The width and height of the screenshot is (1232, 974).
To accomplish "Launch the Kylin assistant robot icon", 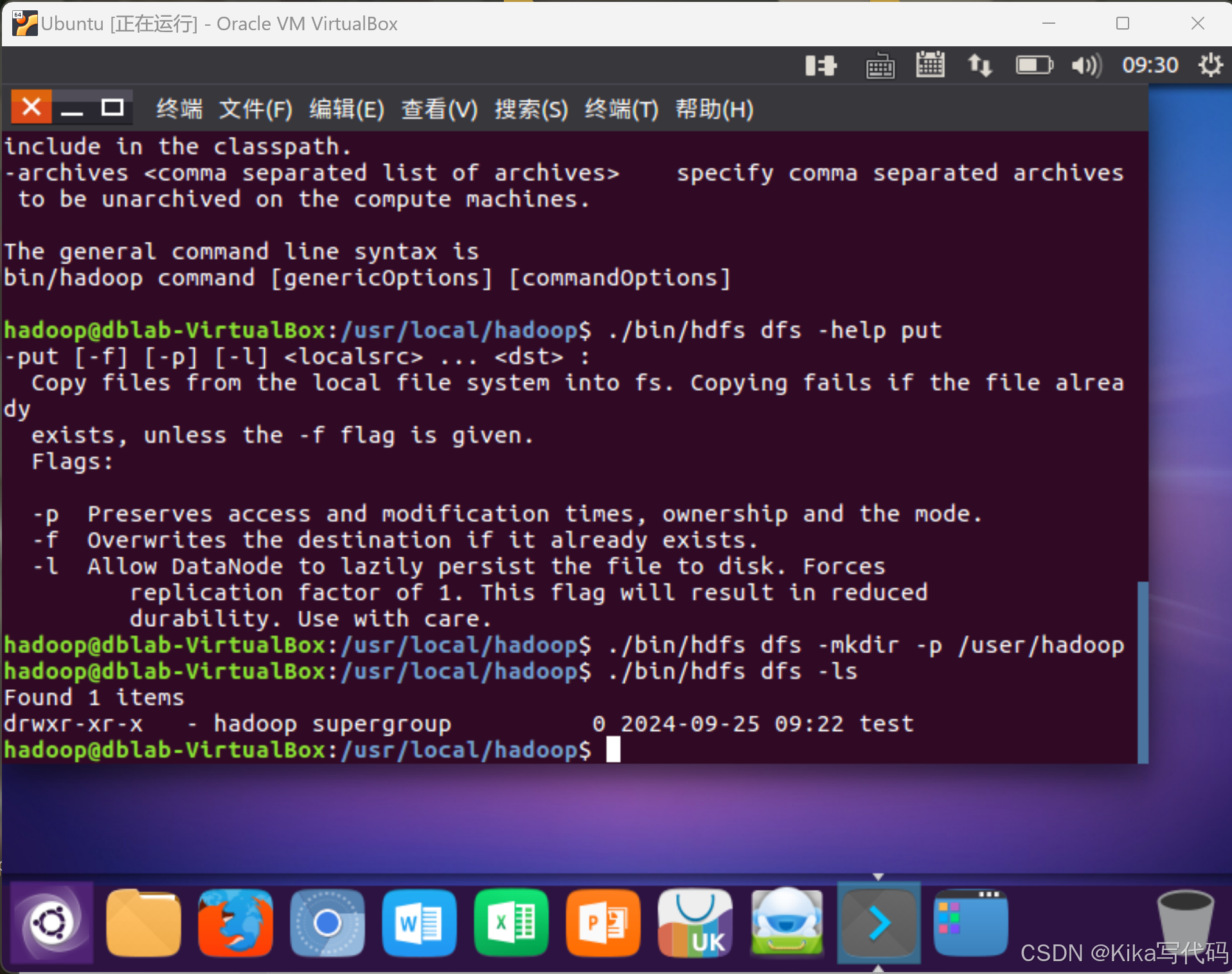I will [786, 923].
